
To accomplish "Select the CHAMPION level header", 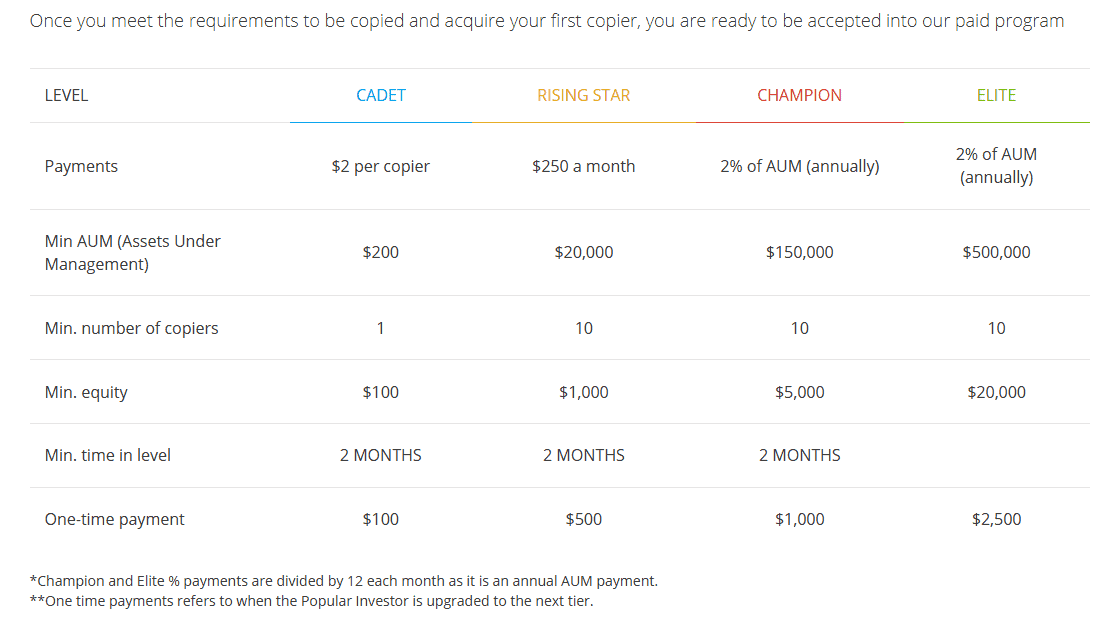I will click(799, 96).
